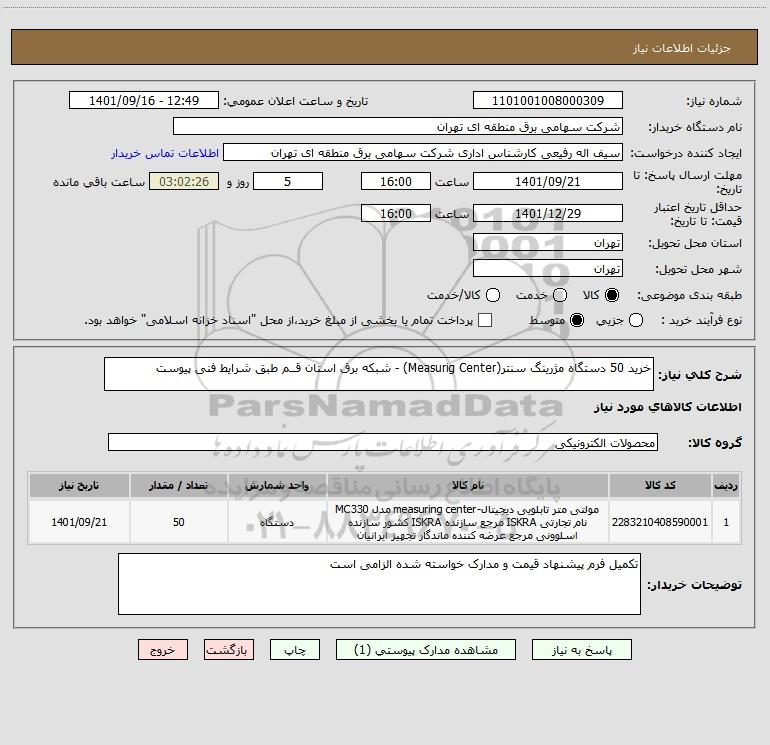Click the تعداد / مقدار column header
The height and width of the screenshot is (745, 770).
pyautogui.click(x=179, y=486)
